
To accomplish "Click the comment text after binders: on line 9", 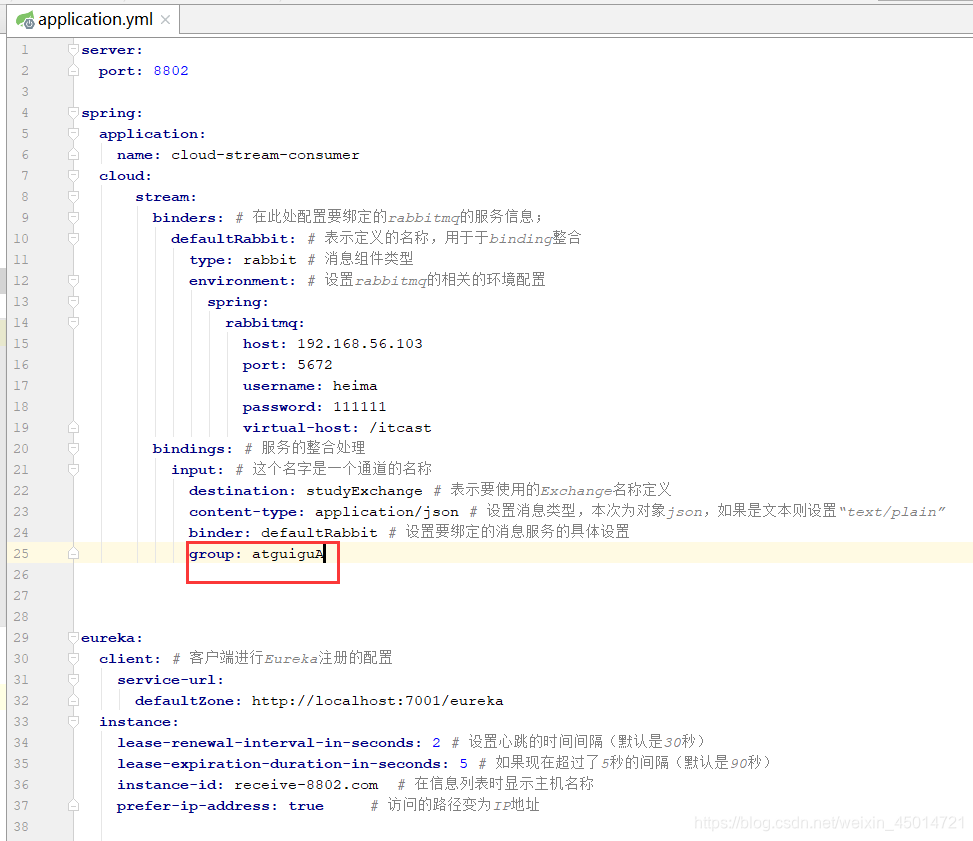I will [x=390, y=217].
